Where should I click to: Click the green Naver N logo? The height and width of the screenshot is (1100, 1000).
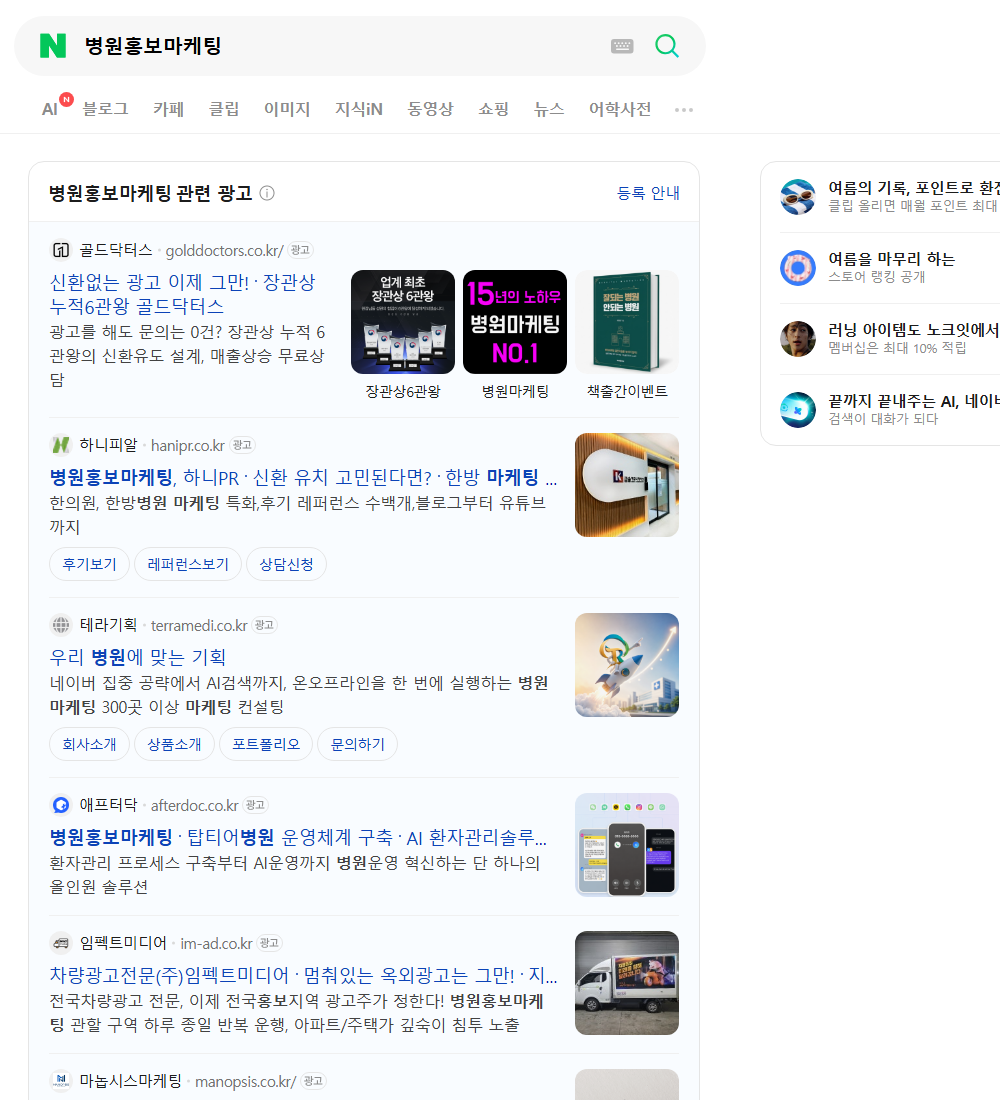pyautogui.click(x=53, y=46)
